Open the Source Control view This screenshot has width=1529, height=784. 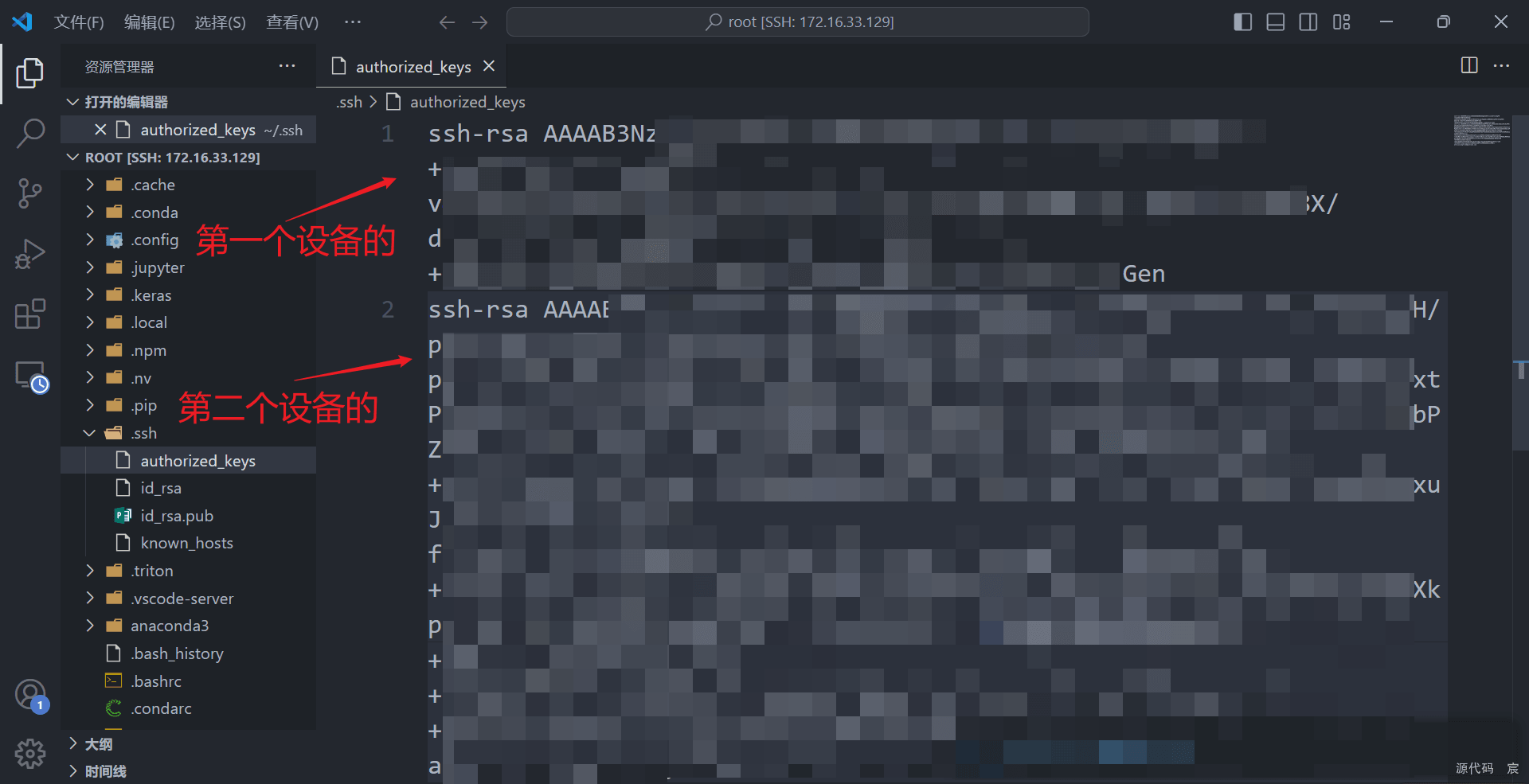click(30, 193)
